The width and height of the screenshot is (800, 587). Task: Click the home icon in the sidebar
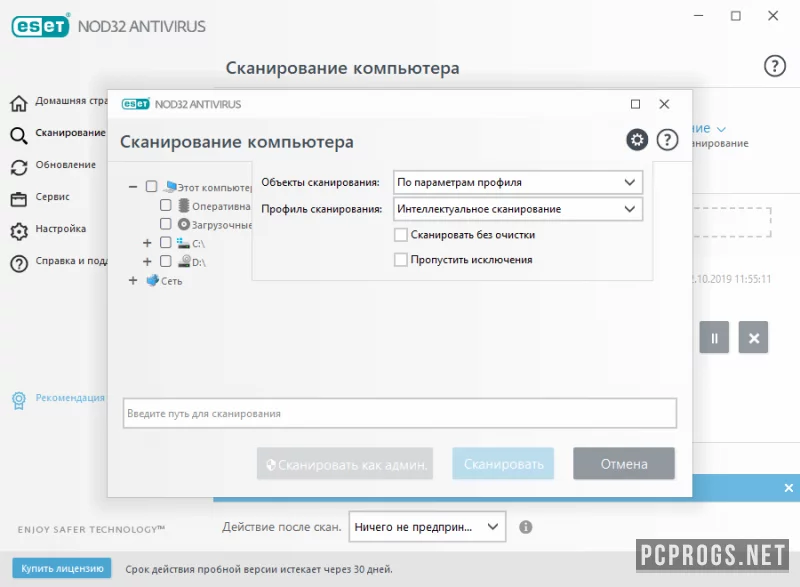[x=19, y=103]
